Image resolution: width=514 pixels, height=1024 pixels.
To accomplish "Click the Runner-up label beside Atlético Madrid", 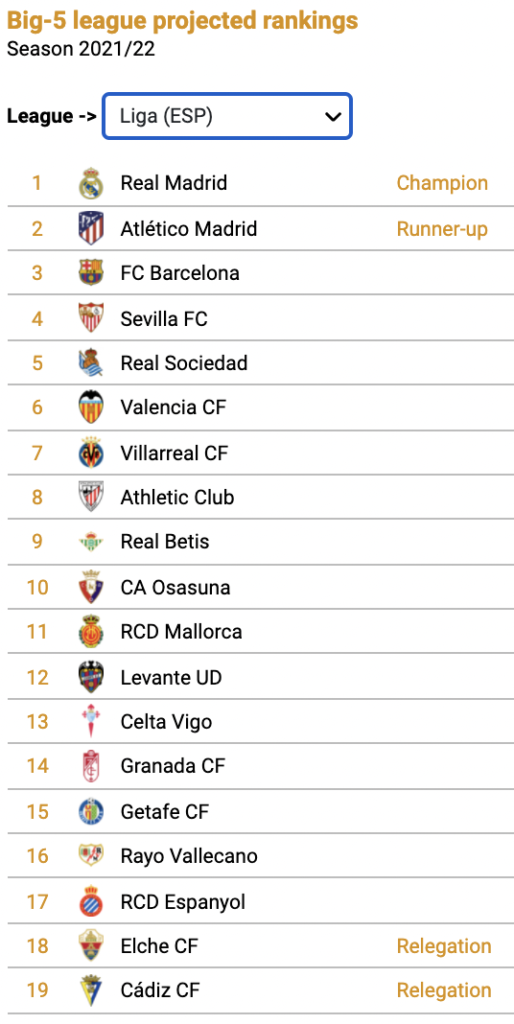I will tap(442, 229).
